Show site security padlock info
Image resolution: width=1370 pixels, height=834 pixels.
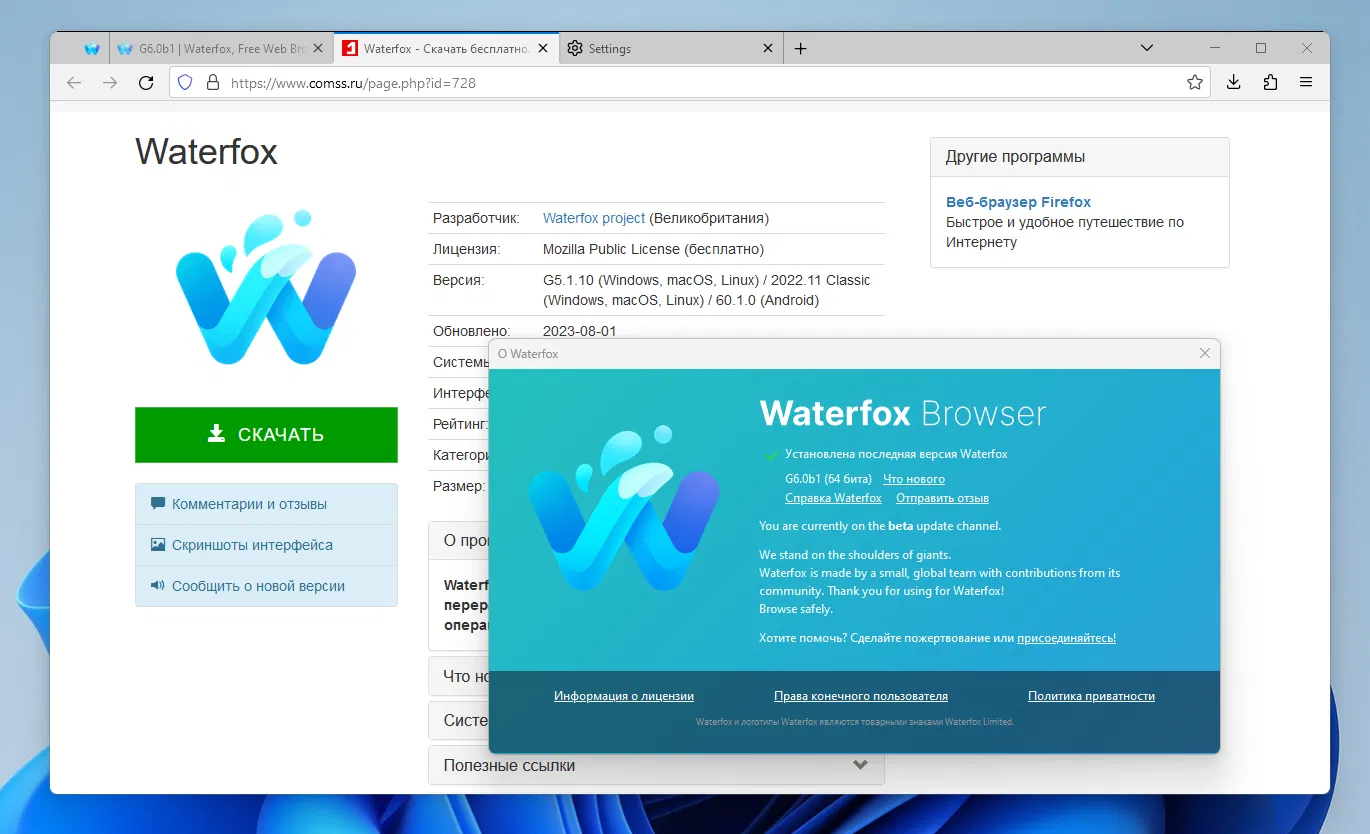pos(212,83)
